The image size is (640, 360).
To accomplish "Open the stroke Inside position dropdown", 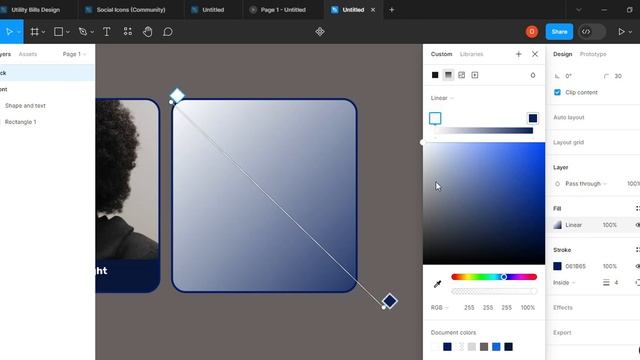I will [564, 282].
